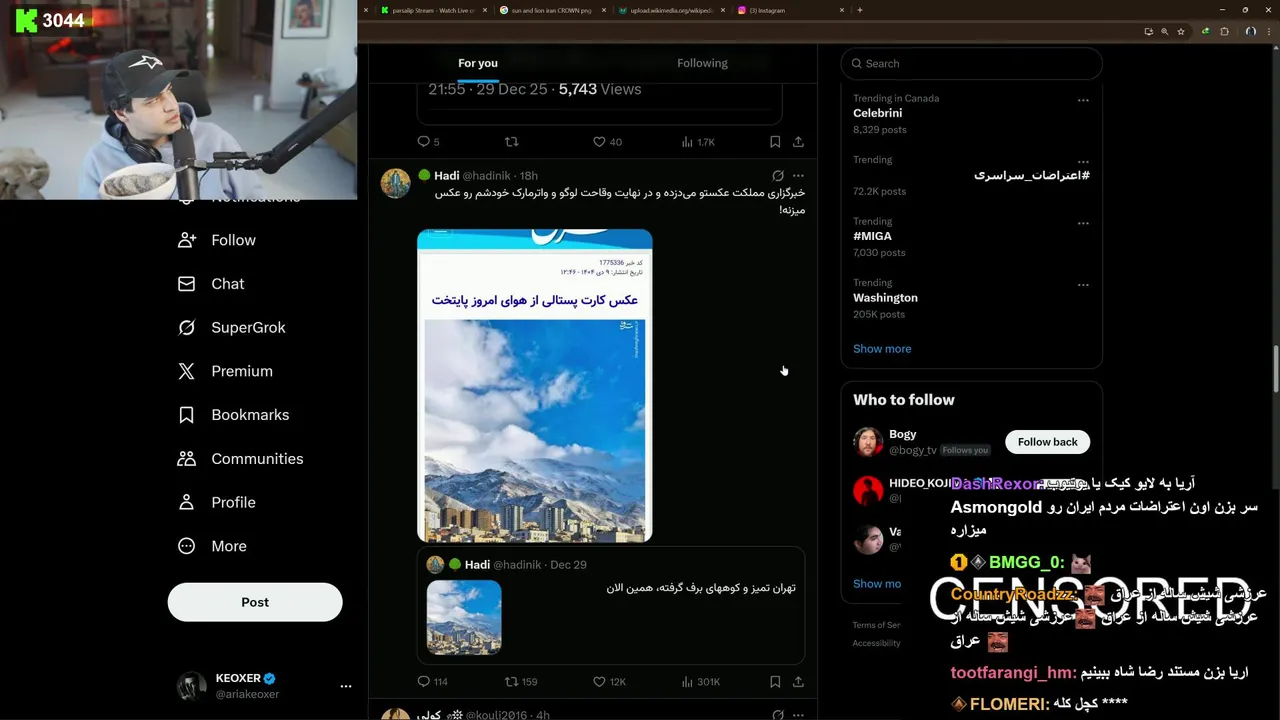Open more options for #اعتراضات_سراسری trend
This screenshot has width=1280, height=720.
[x=1083, y=161]
